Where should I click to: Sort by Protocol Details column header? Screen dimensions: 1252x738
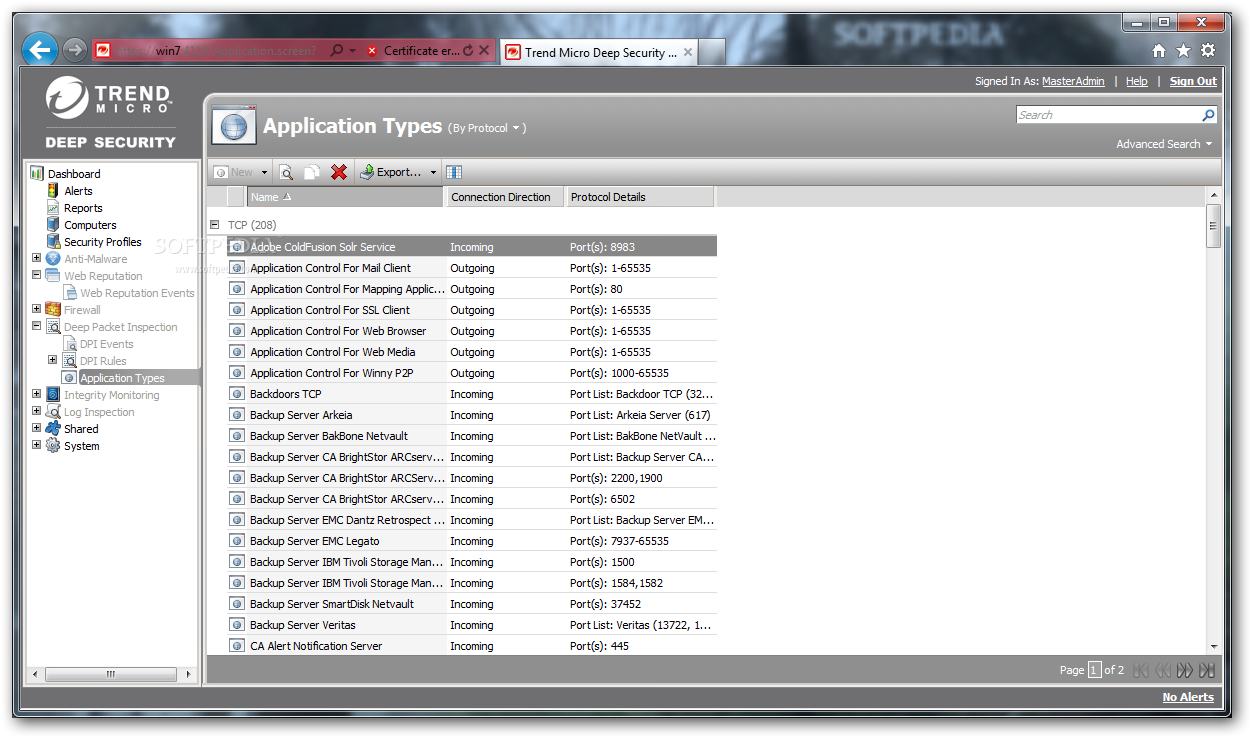coord(640,197)
